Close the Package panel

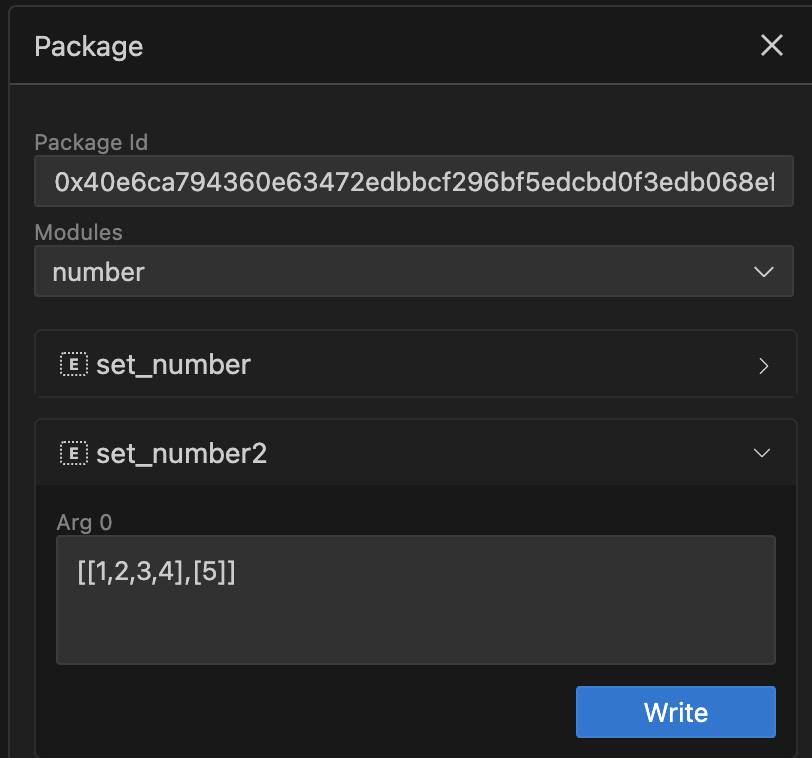click(x=771, y=46)
